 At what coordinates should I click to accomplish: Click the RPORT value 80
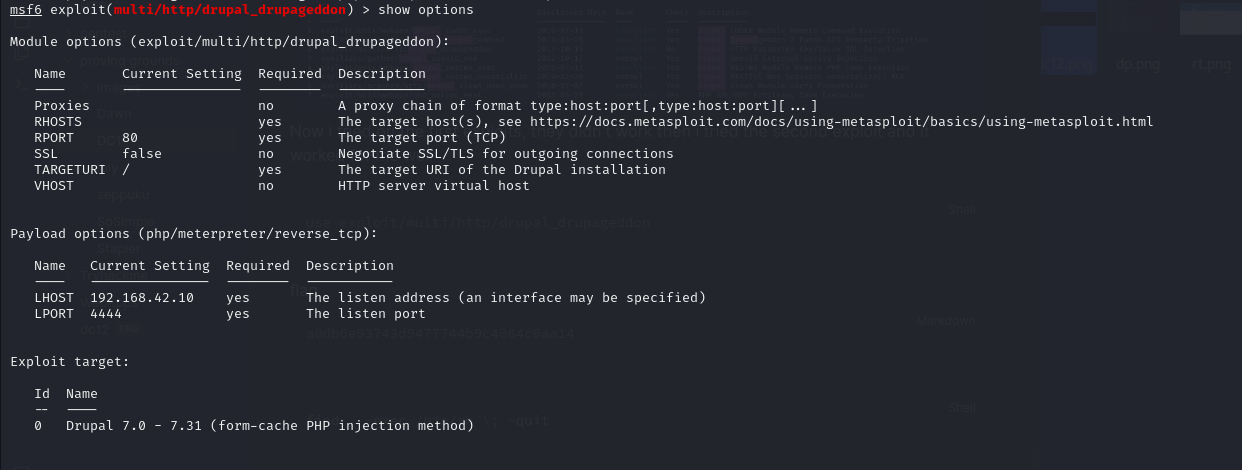130,138
